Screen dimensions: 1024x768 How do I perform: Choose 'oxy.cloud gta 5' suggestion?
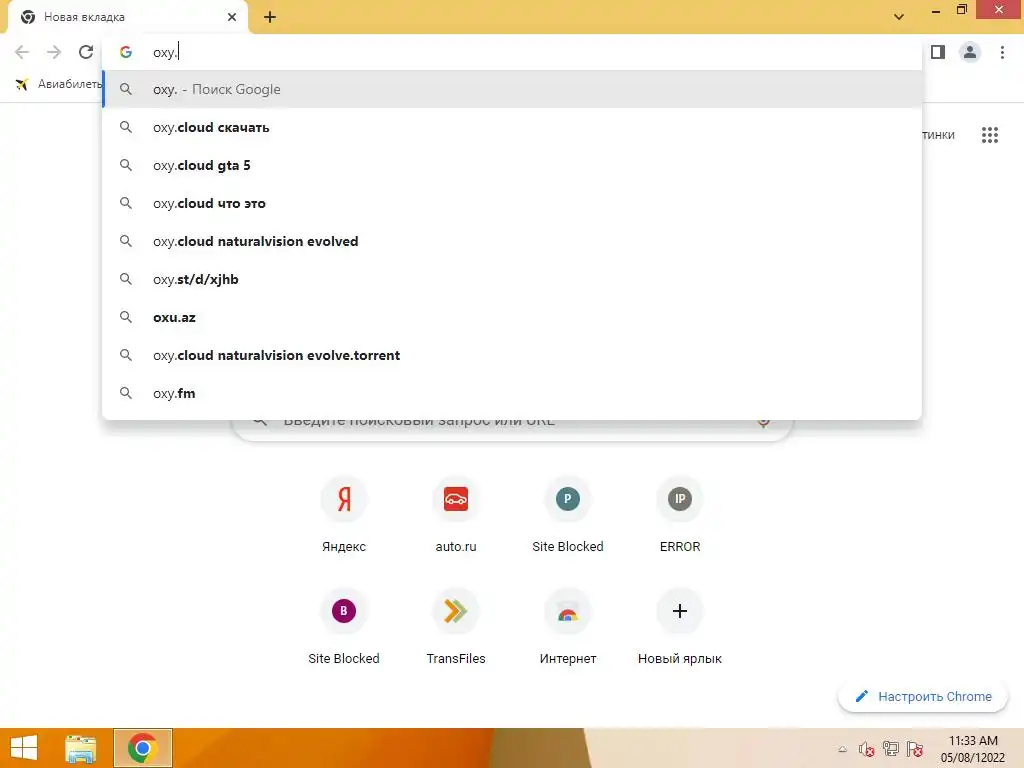[512, 165]
